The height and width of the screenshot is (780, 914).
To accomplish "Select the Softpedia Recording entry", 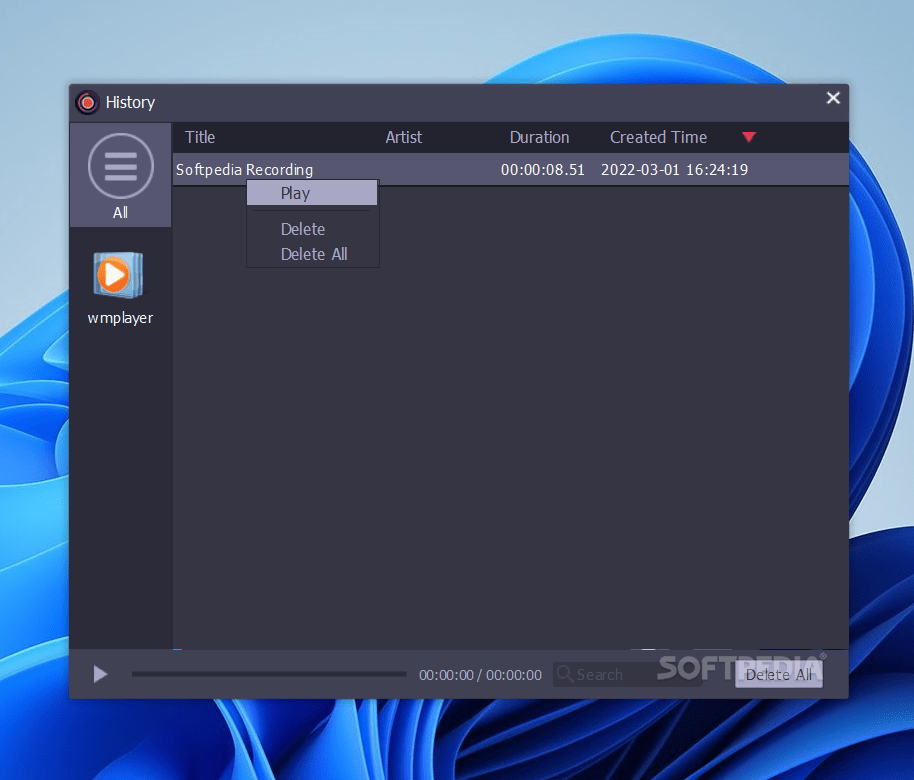I will [x=244, y=169].
